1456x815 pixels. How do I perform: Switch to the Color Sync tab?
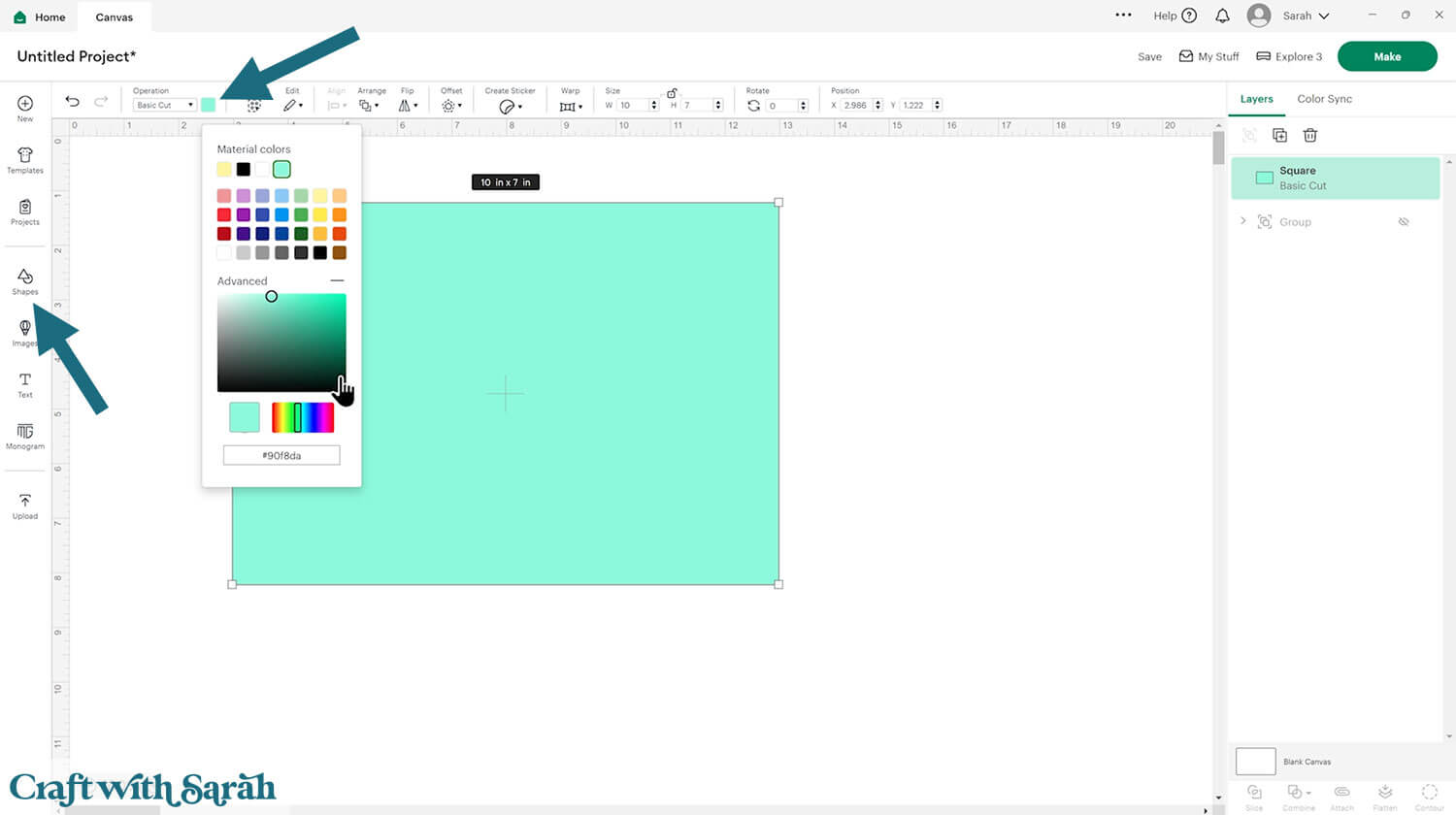pyautogui.click(x=1324, y=99)
